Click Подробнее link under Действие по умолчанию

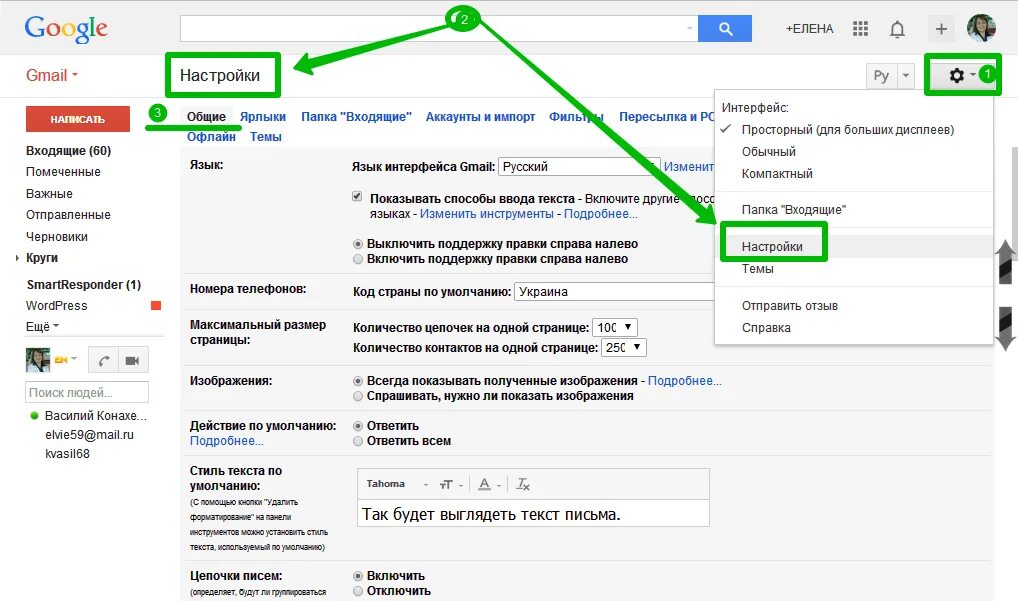[227, 441]
